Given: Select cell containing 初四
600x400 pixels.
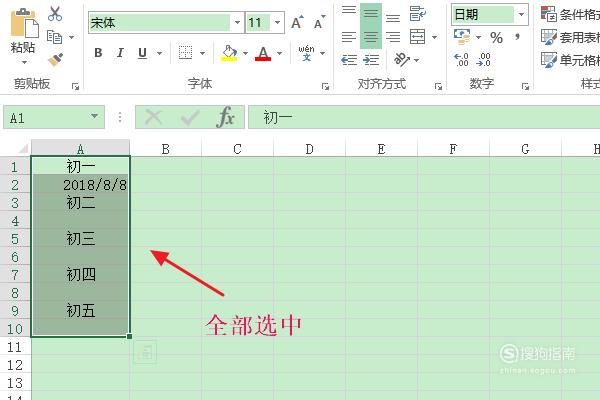Looking at the screenshot, I should pyautogui.click(x=80, y=274).
